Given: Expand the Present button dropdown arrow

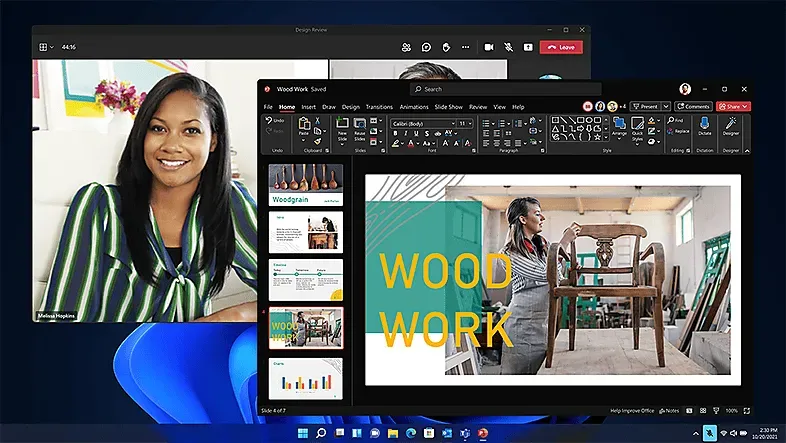Looking at the screenshot, I should [x=666, y=106].
